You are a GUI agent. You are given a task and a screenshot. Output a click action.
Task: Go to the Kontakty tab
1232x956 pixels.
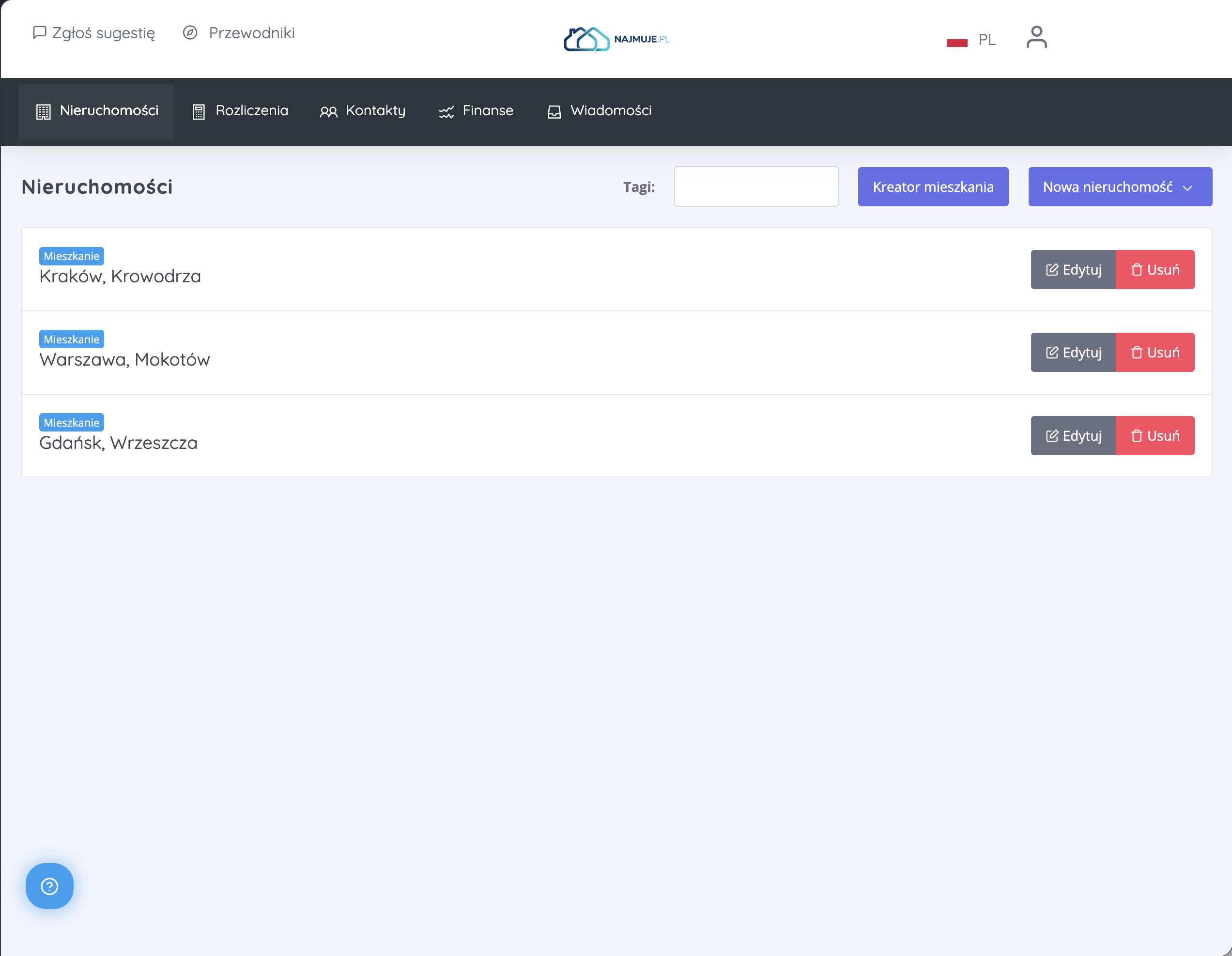tap(363, 111)
